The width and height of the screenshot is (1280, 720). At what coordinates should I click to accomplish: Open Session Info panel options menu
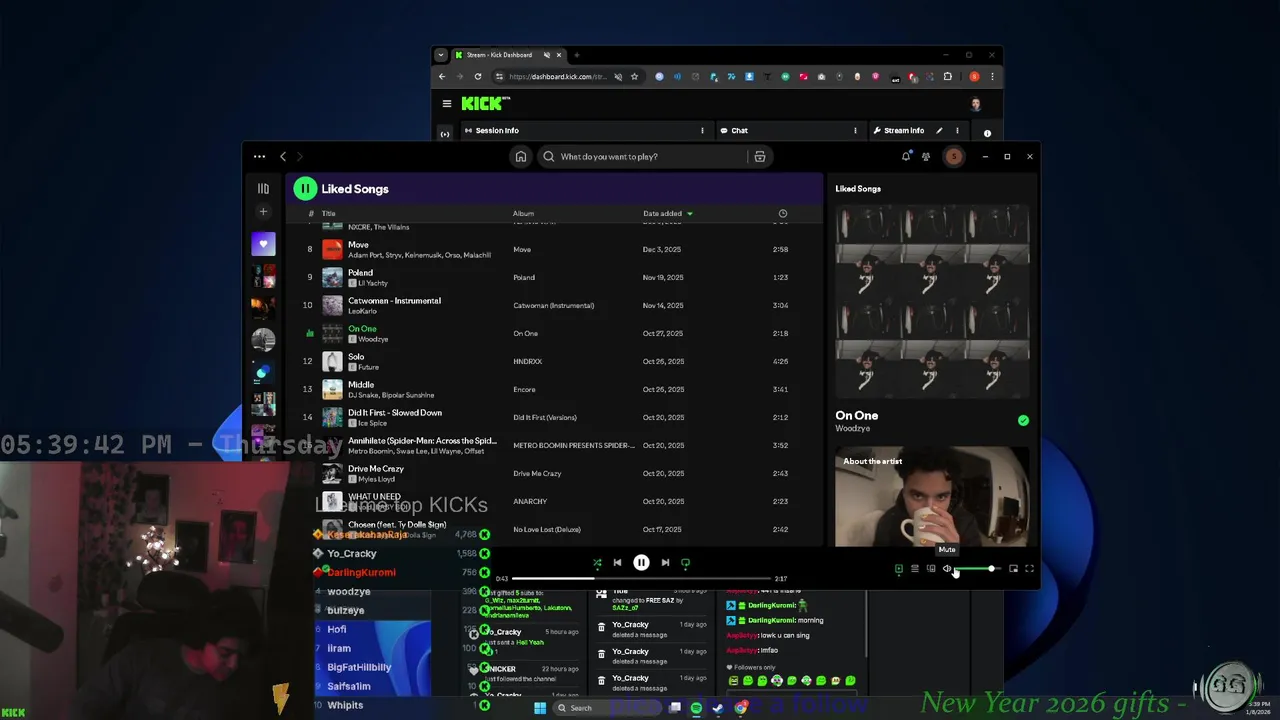pyautogui.click(x=702, y=131)
